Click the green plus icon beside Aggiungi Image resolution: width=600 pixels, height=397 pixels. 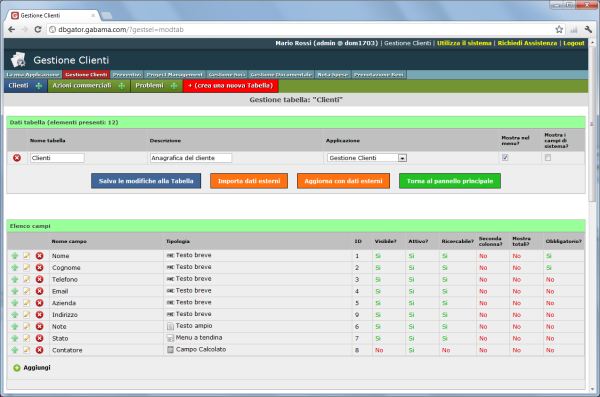click(x=16, y=368)
